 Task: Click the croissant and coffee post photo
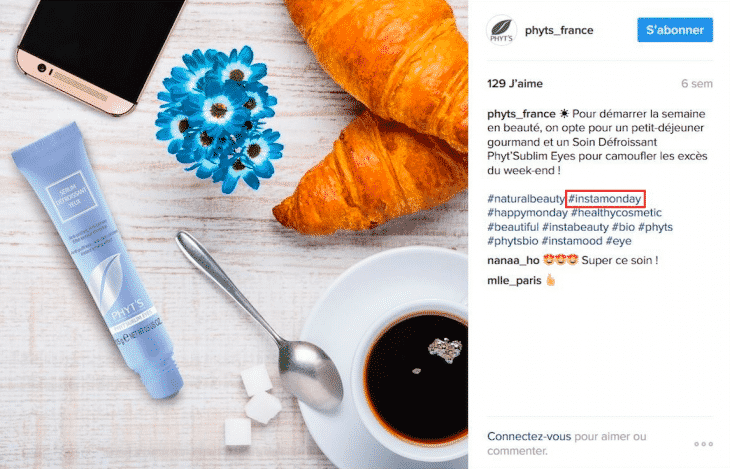[234, 234]
